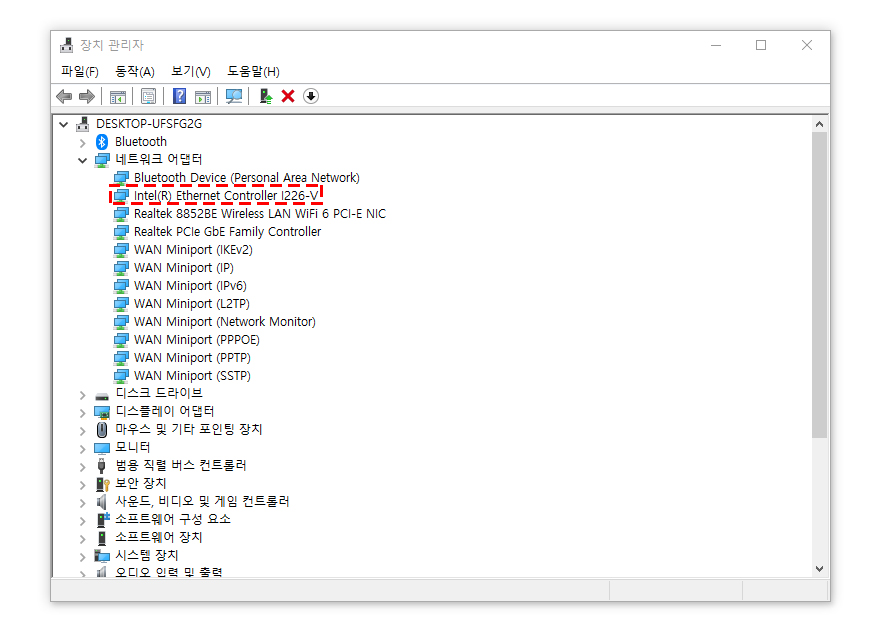The image size is (880, 630).
Task: Click the scrollbar up arrow
Action: coord(819,124)
